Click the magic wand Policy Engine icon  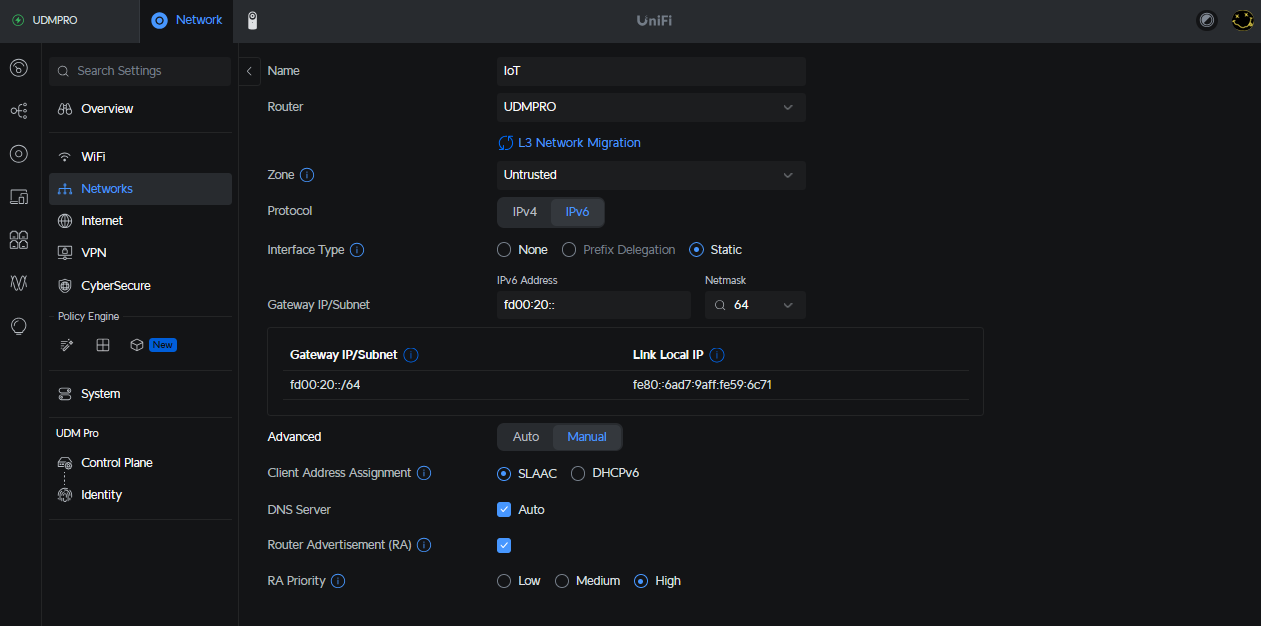(67, 345)
